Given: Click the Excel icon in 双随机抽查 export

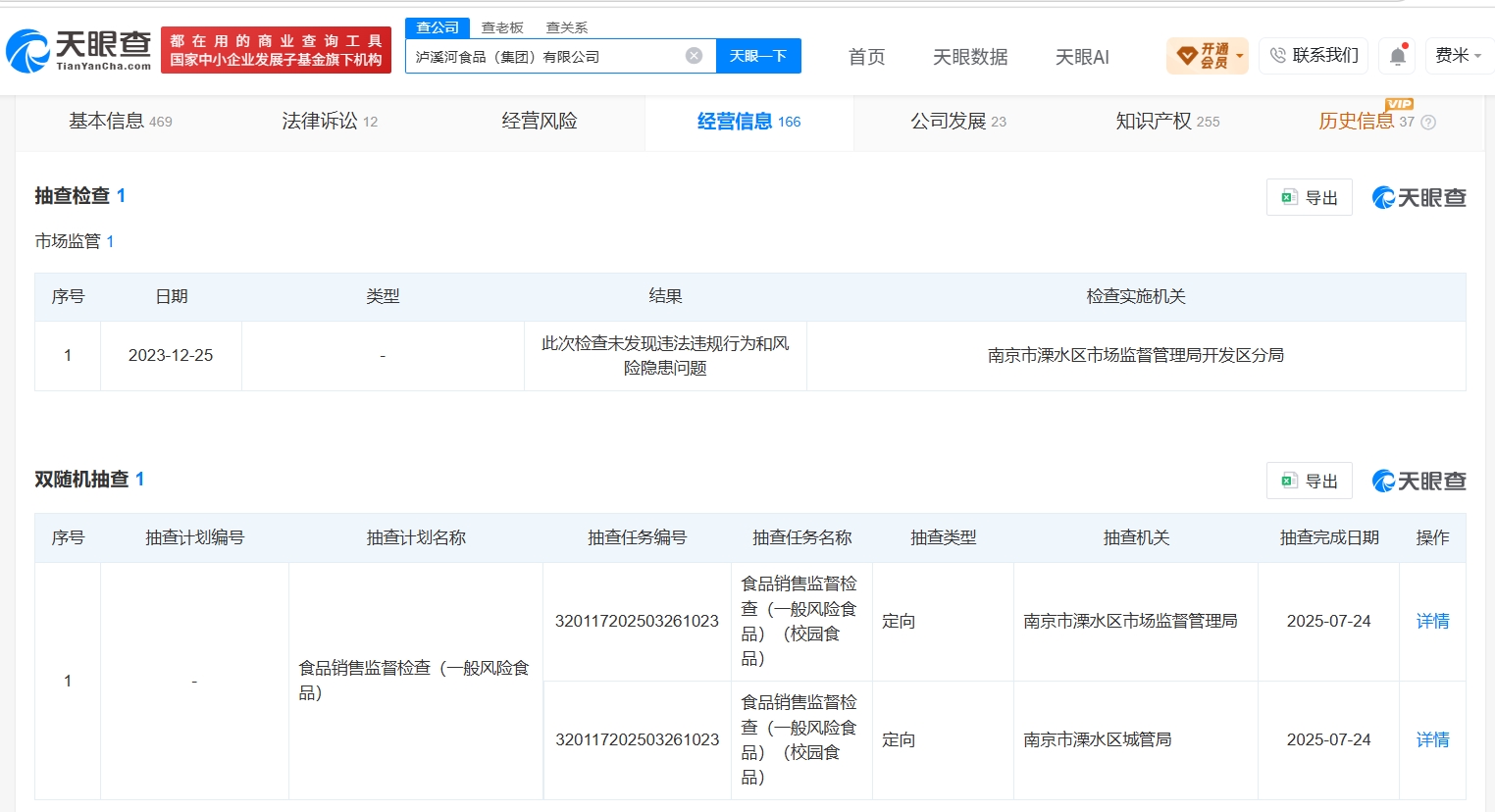Looking at the screenshot, I should 1289,481.
